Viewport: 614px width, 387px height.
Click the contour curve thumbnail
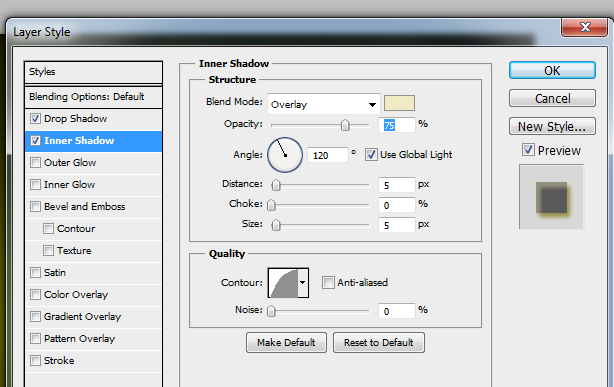point(283,282)
